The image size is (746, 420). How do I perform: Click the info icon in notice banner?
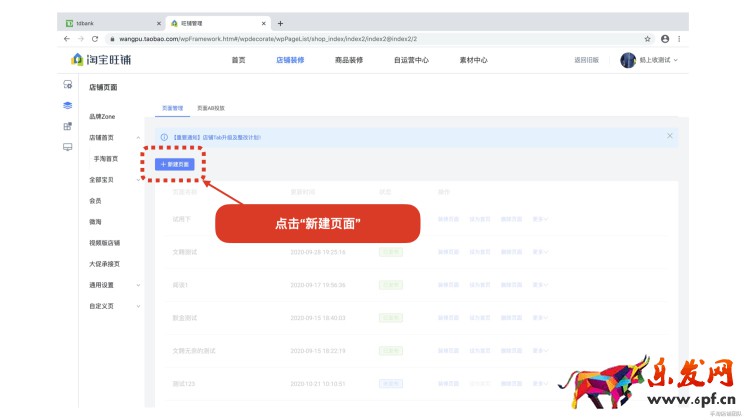pos(164,136)
